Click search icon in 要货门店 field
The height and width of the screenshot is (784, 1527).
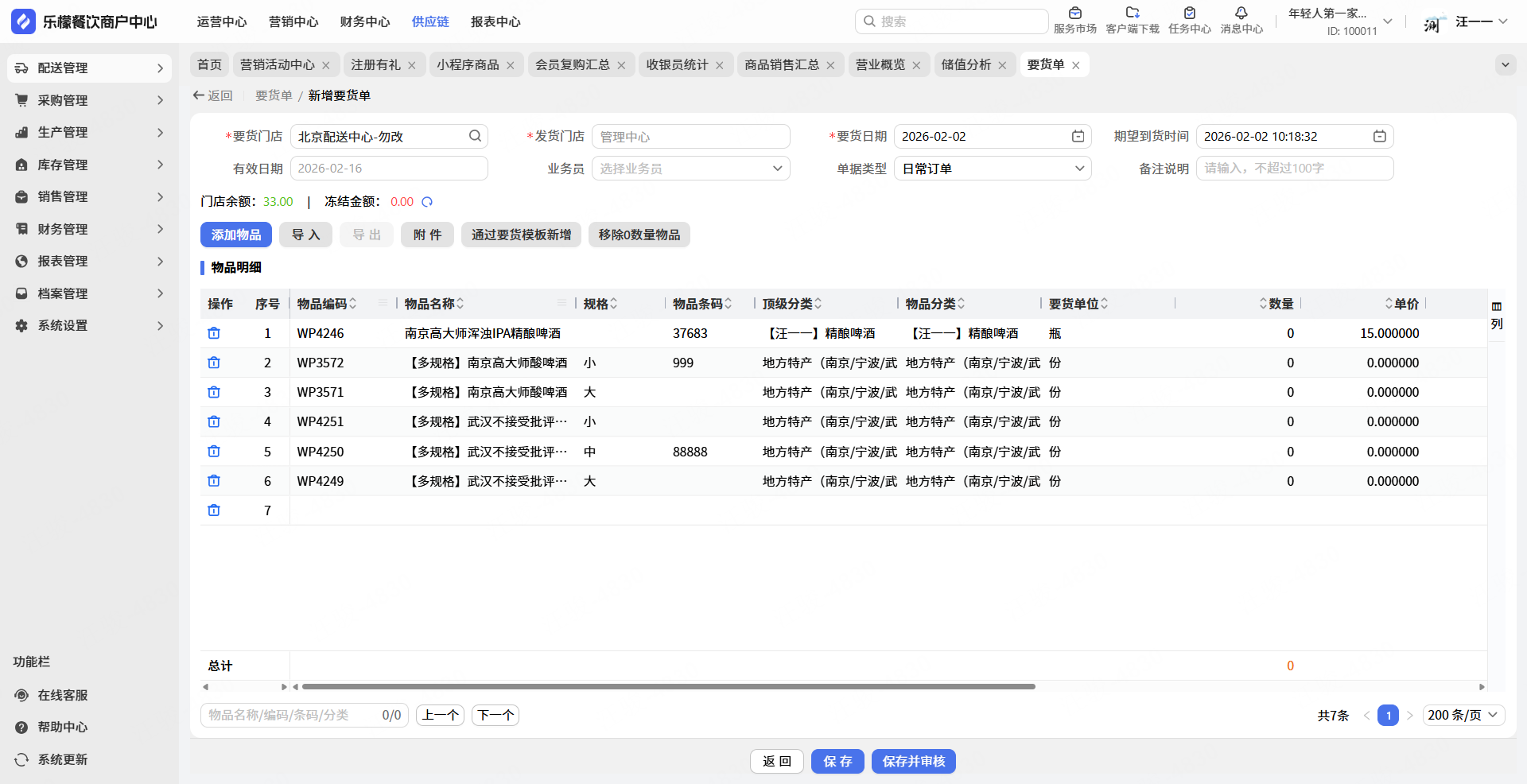click(x=475, y=136)
